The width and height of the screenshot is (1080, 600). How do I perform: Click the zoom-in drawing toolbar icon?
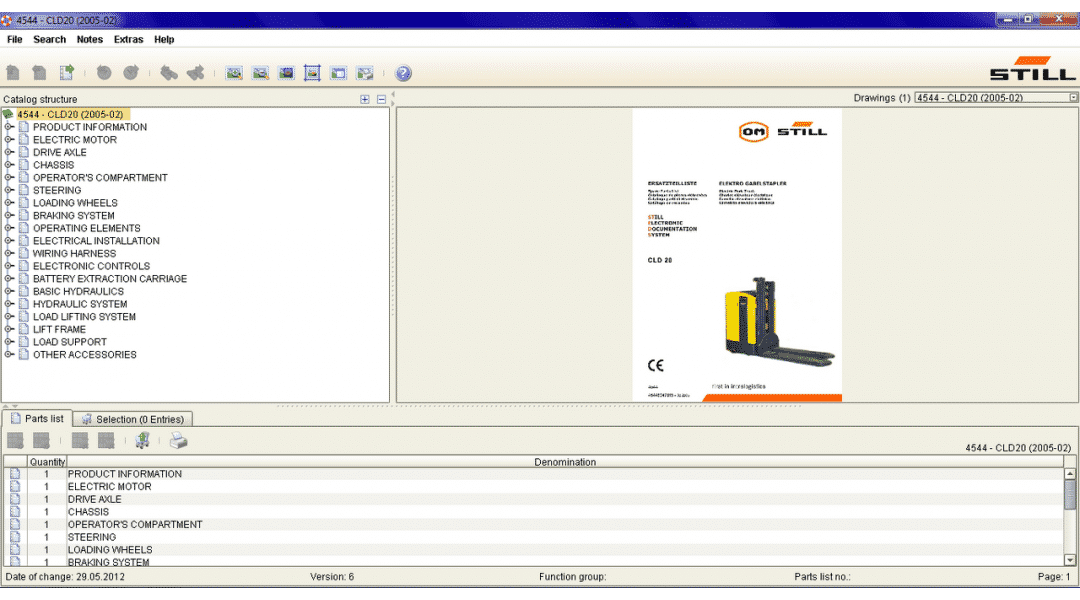[234, 73]
